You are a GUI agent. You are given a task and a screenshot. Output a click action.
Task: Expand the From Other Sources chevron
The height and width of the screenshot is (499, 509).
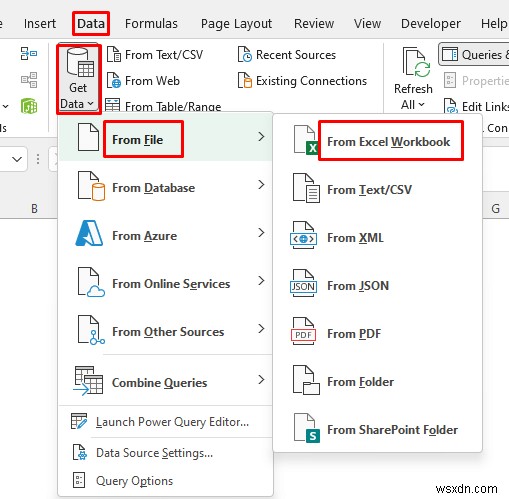pyautogui.click(x=261, y=329)
